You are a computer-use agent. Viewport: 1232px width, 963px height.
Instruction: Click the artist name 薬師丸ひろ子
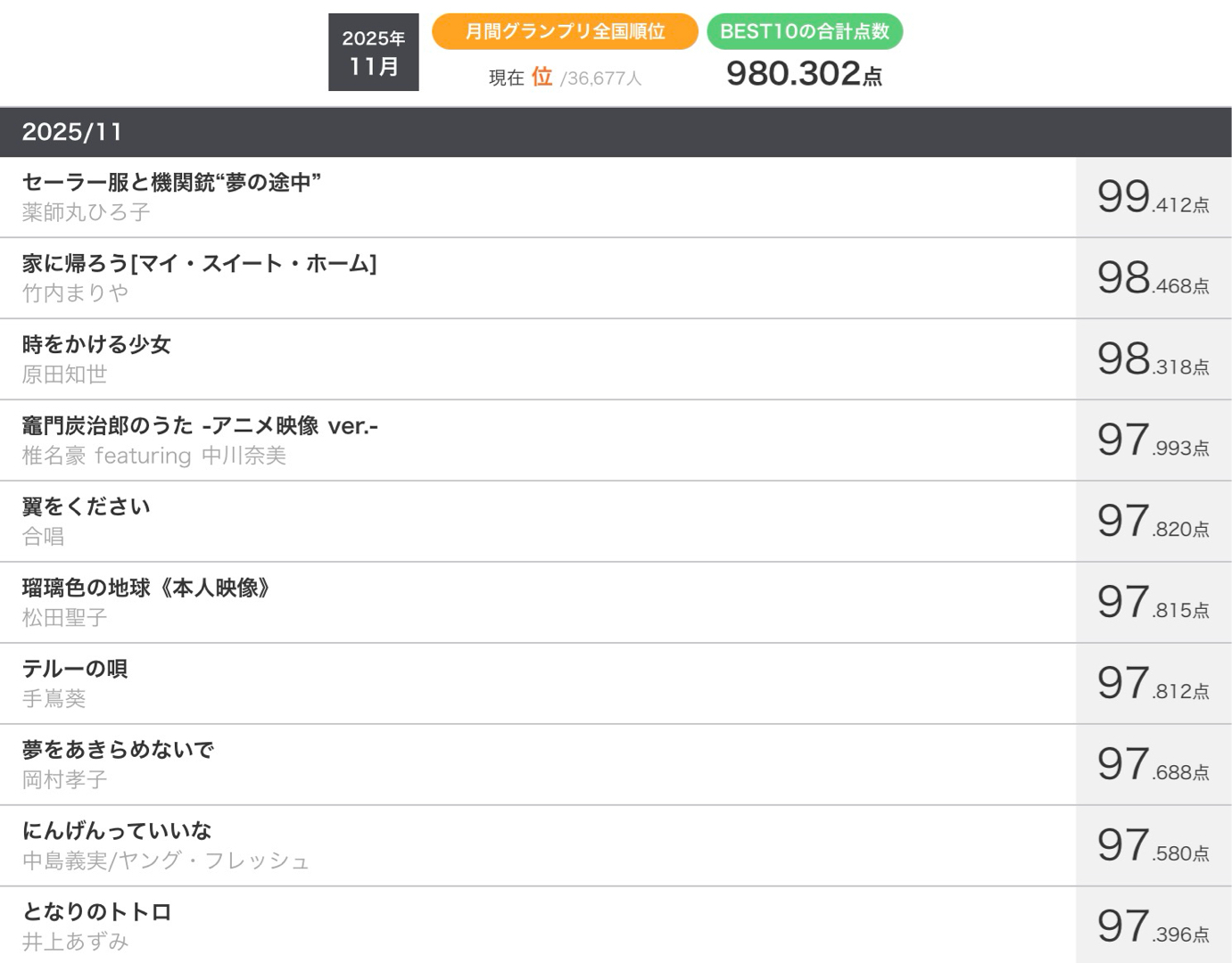pyautogui.click(x=86, y=213)
